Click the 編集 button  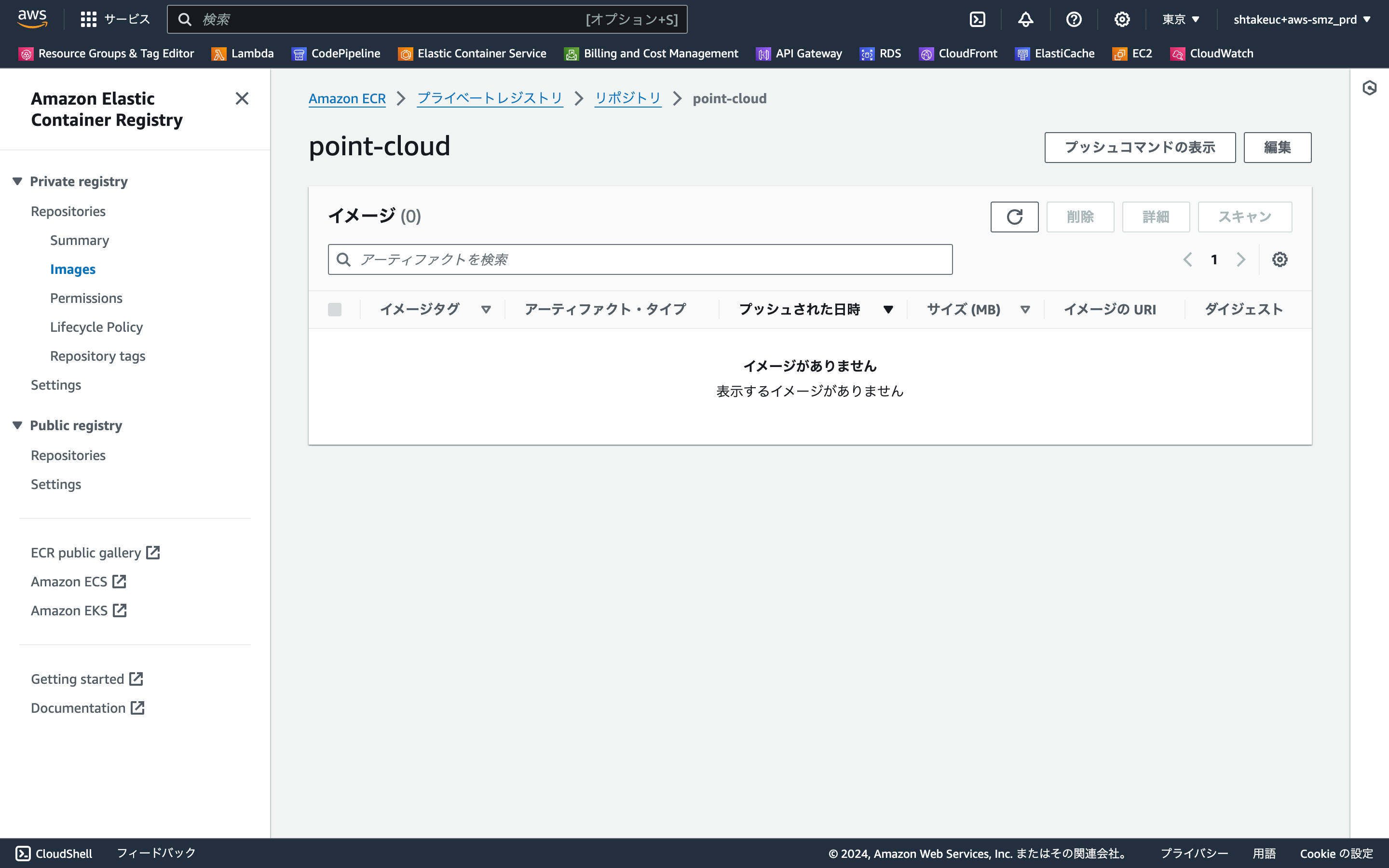(x=1277, y=148)
